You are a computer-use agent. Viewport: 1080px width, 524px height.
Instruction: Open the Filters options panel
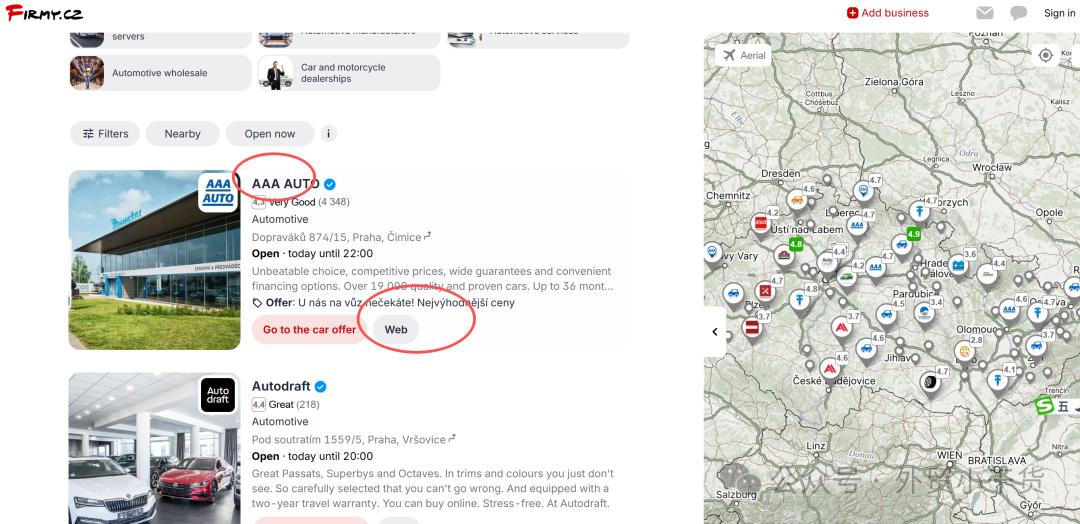click(x=105, y=133)
